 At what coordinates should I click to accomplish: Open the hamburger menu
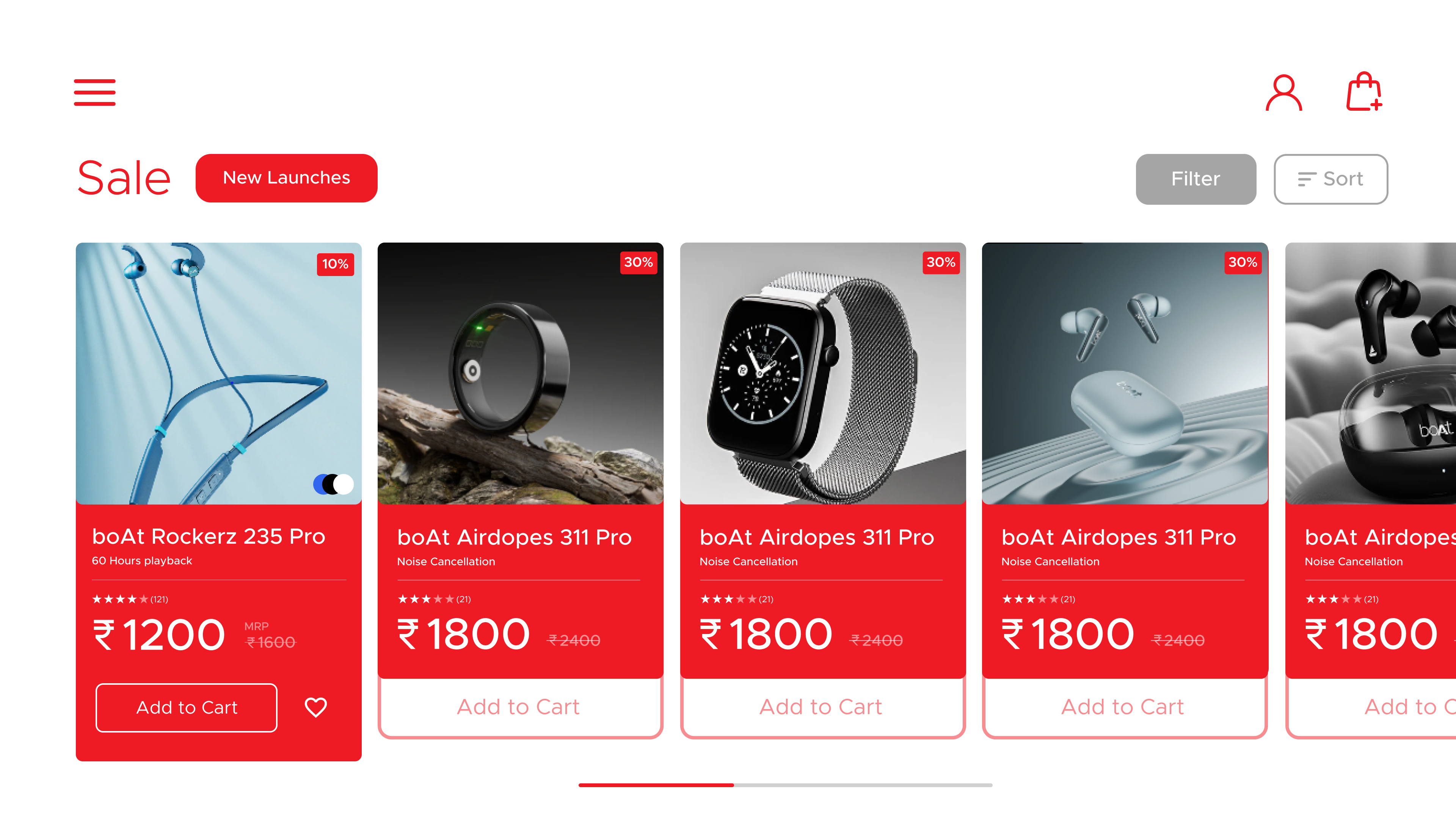(95, 92)
